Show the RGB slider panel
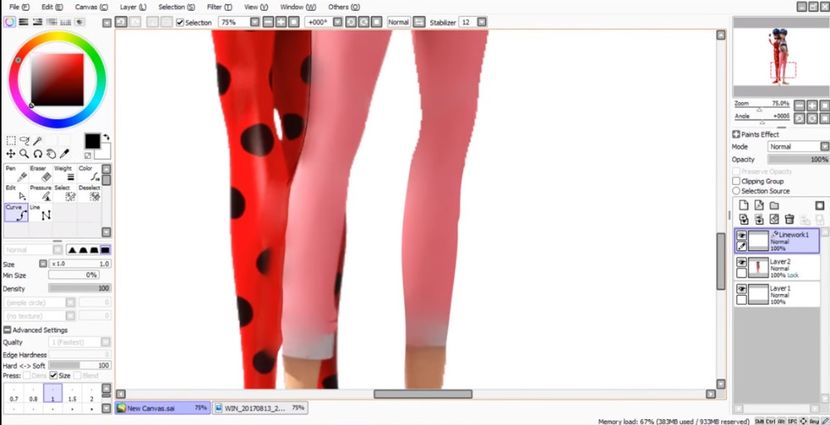The height and width of the screenshot is (425, 830). click(x=24, y=22)
